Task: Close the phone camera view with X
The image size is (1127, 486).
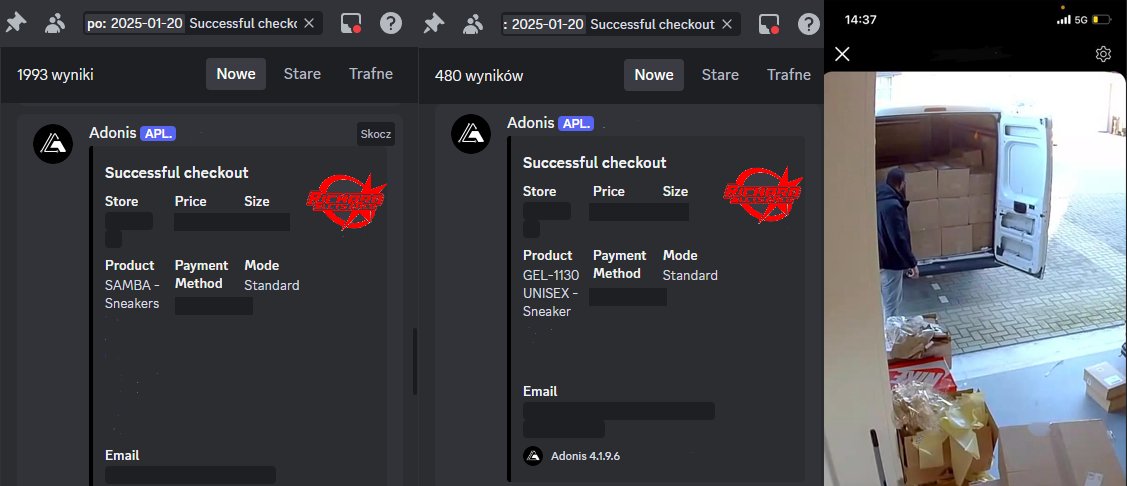Action: click(842, 54)
